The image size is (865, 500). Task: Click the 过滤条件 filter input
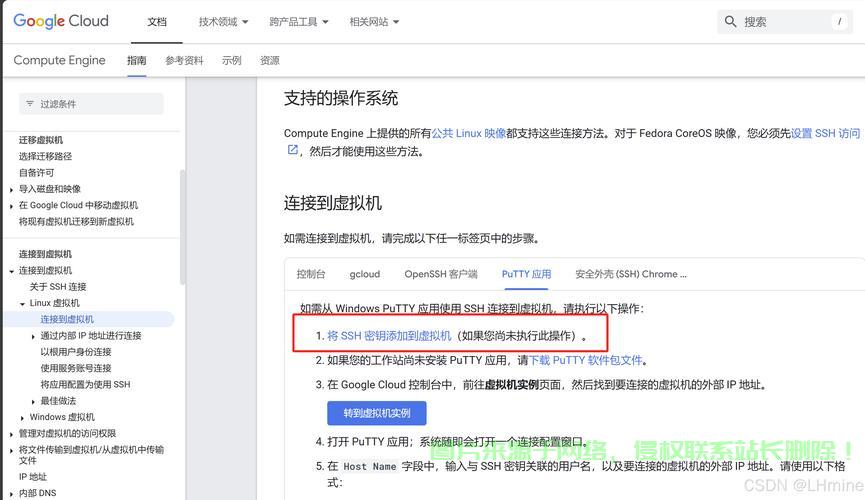[91, 104]
